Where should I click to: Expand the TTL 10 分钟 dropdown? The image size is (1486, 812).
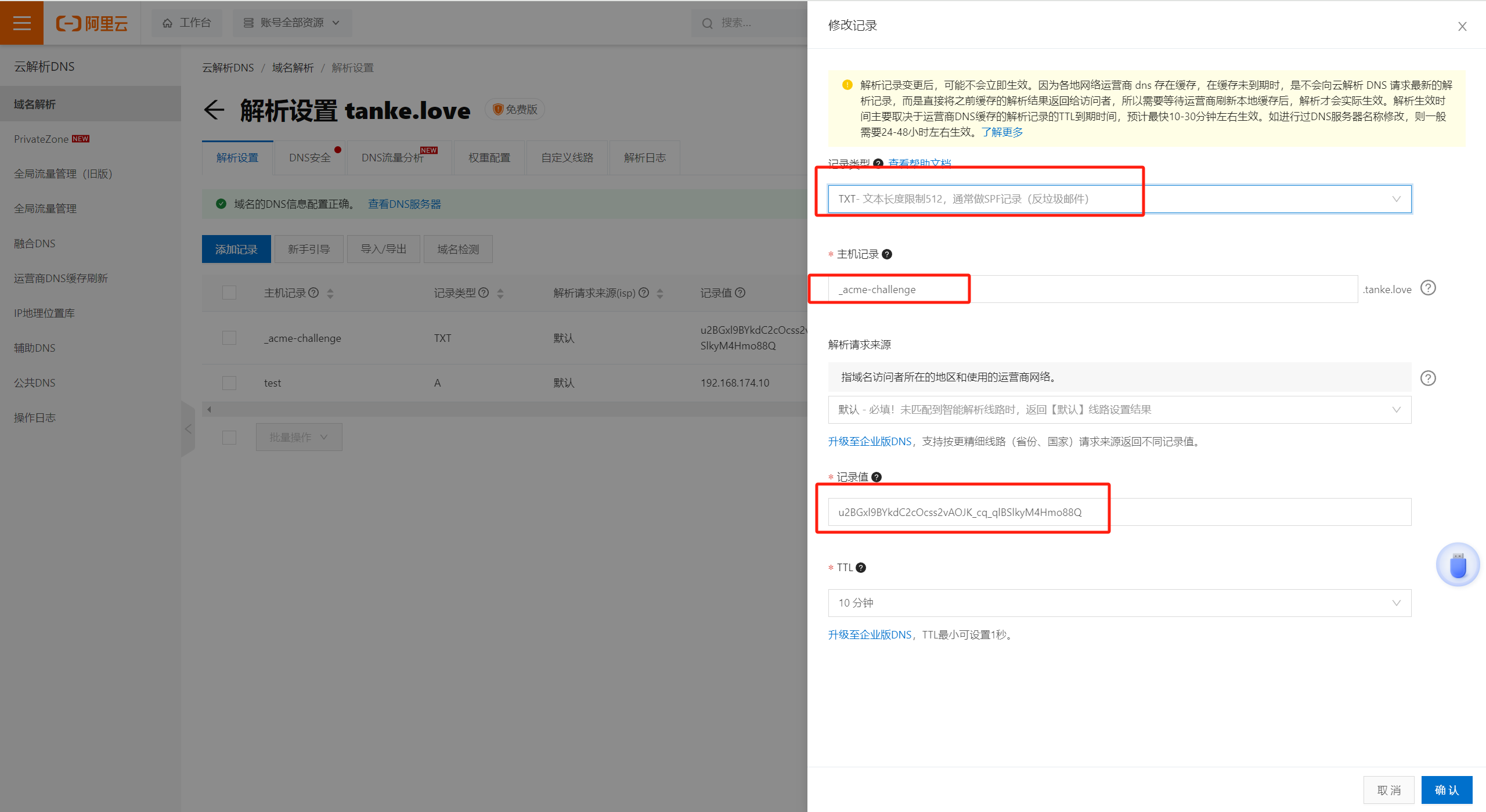1119,603
